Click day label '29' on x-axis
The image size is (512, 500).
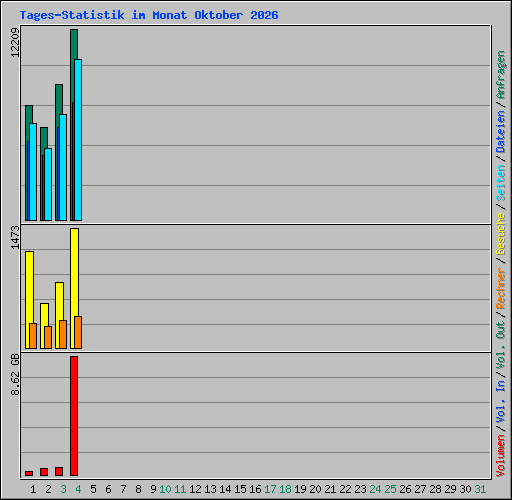(450, 489)
